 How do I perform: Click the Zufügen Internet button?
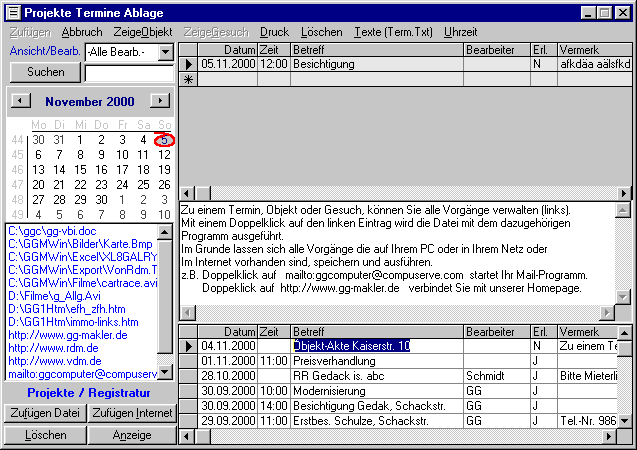132,413
